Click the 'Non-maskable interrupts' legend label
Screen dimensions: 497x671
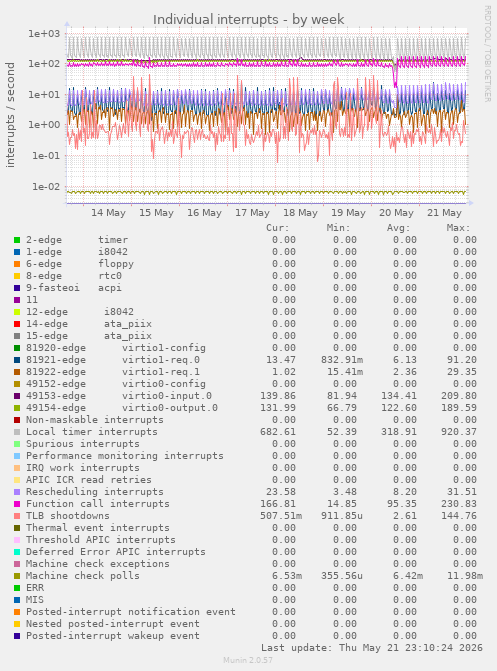click(x=95, y=420)
